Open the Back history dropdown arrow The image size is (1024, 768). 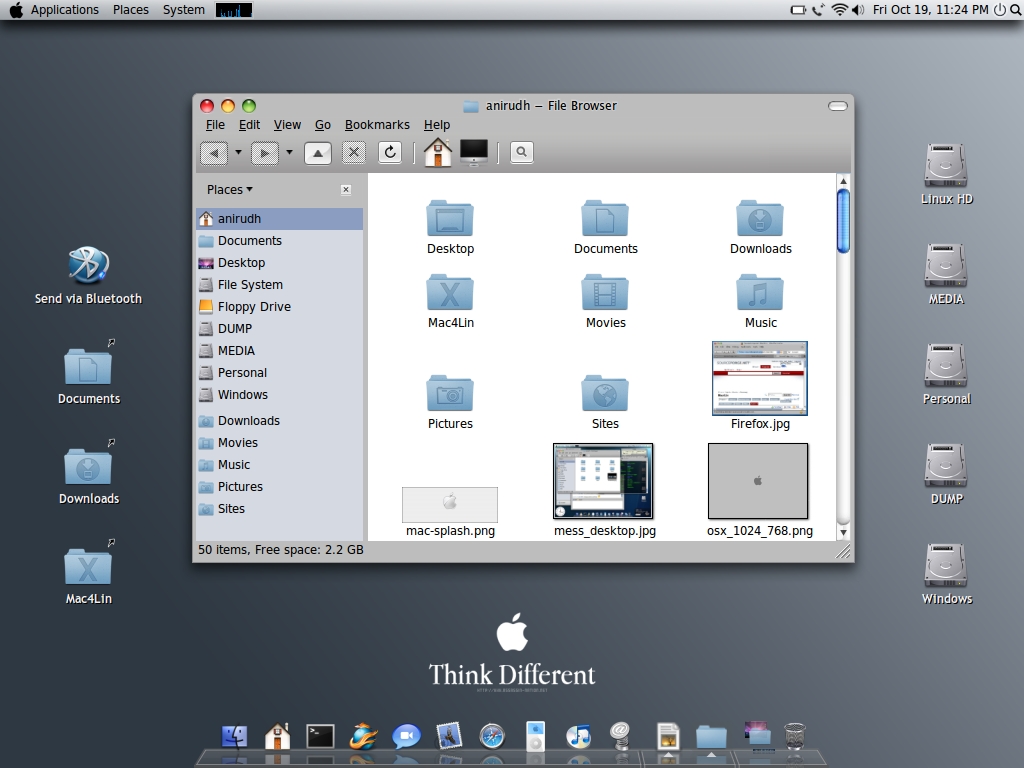point(238,153)
